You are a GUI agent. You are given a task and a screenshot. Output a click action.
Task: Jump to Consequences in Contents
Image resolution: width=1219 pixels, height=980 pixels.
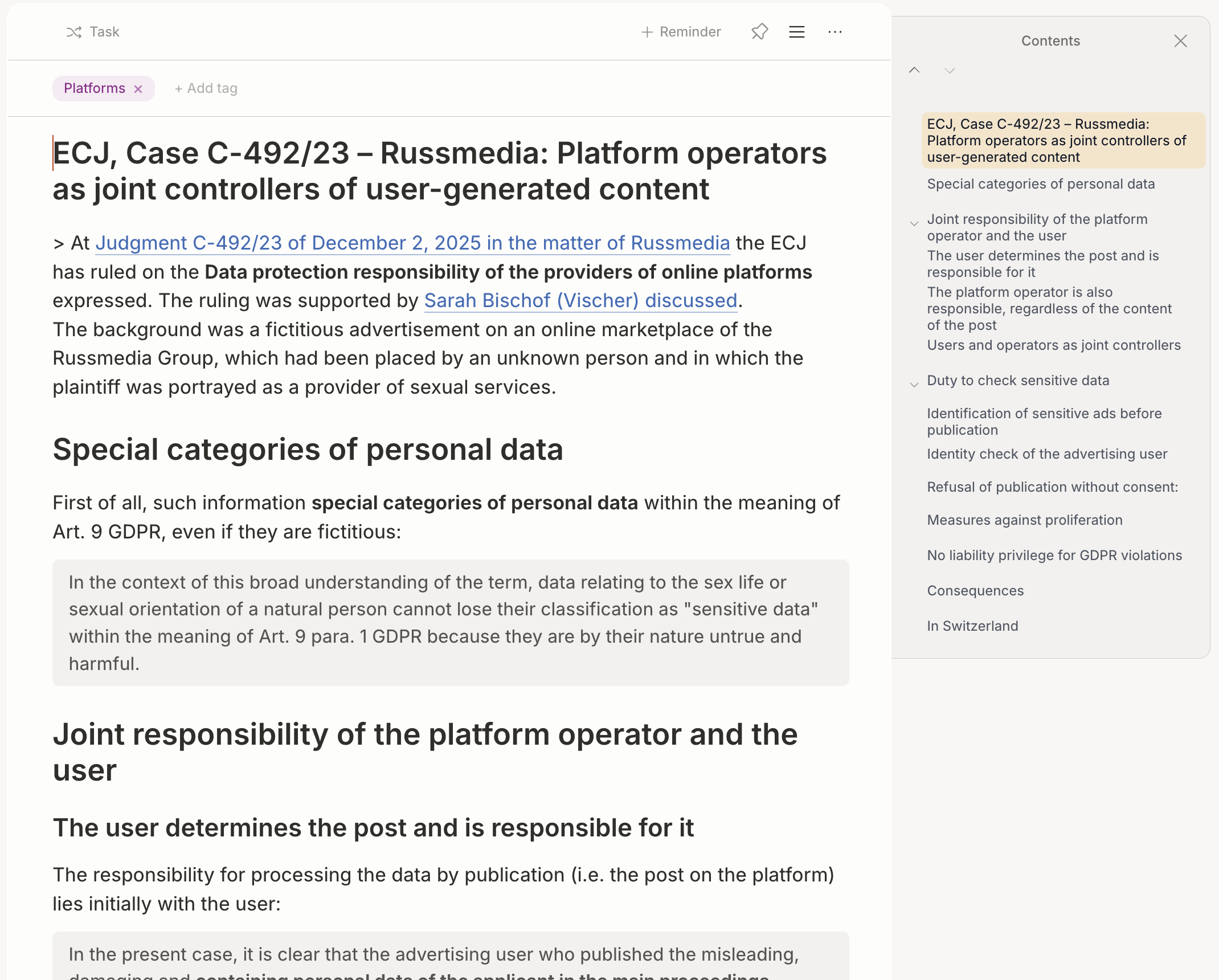click(x=975, y=591)
